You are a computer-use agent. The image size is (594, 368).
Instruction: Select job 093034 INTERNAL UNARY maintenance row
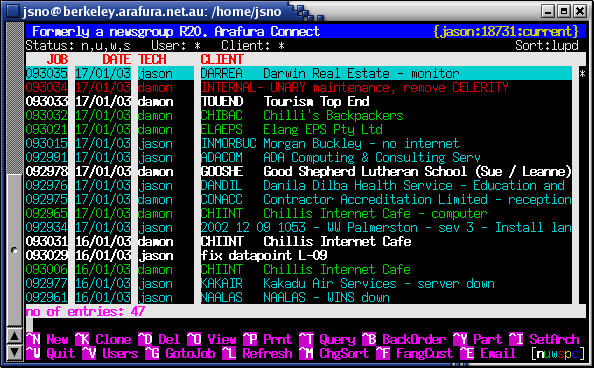click(299, 88)
